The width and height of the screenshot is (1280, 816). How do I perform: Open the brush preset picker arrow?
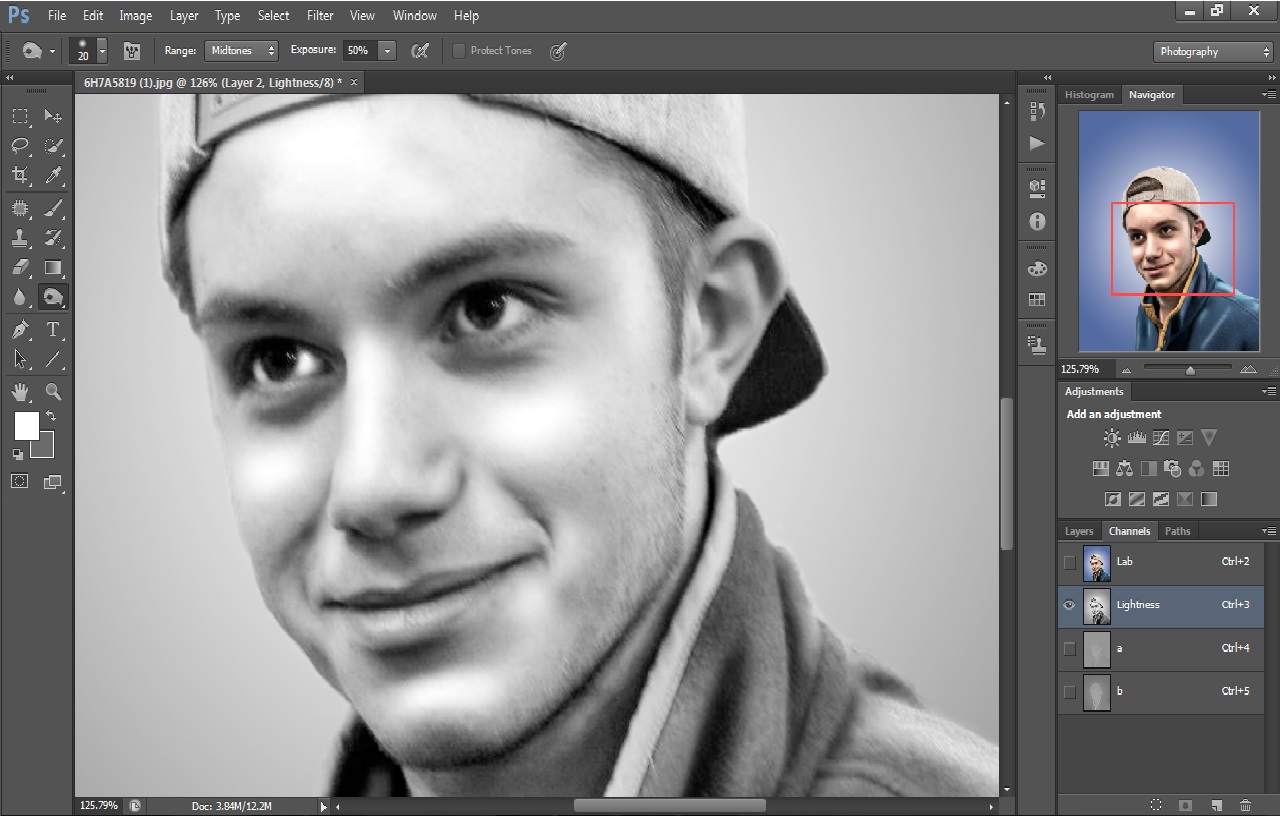[x=102, y=50]
